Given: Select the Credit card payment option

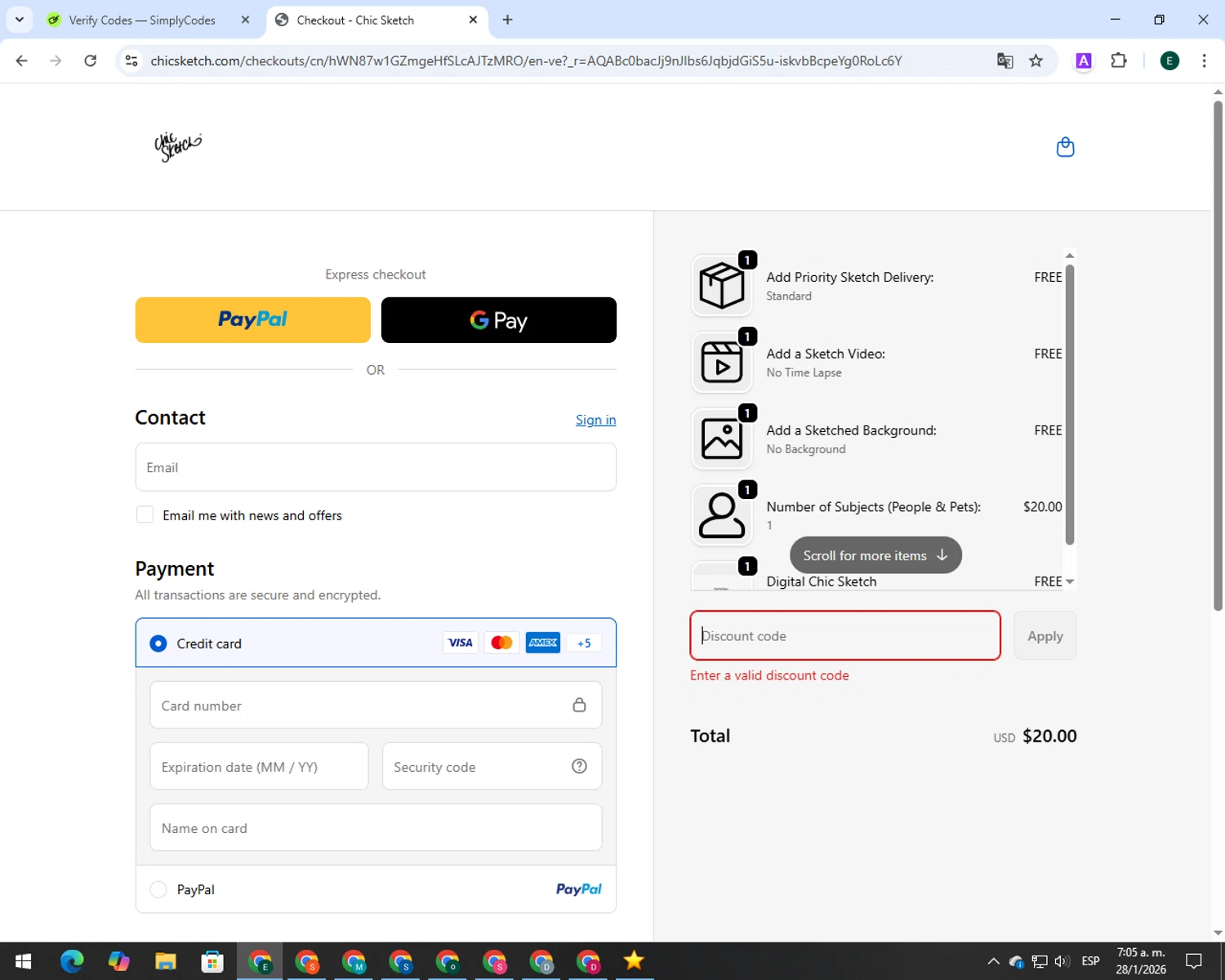Looking at the screenshot, I should pos(158,644).
